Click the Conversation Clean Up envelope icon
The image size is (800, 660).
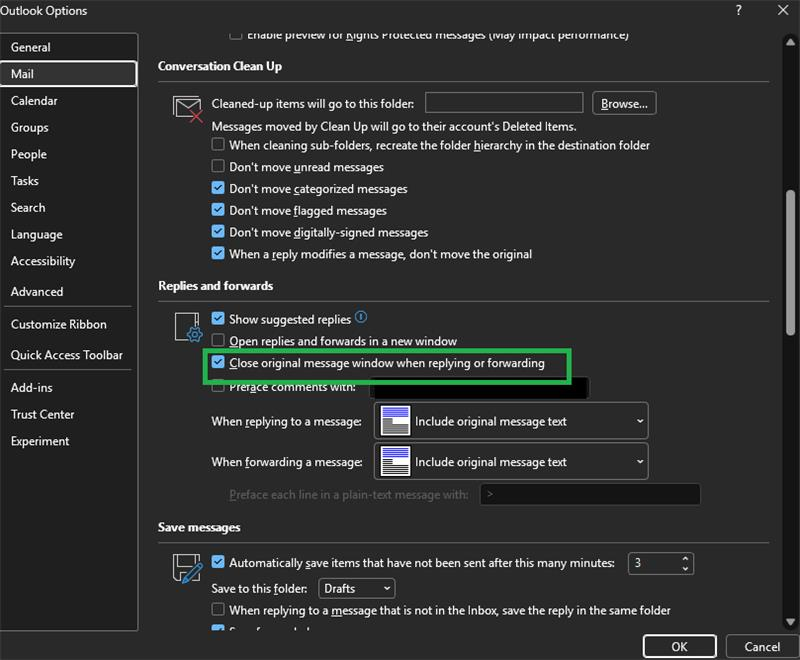pos(187,109)
